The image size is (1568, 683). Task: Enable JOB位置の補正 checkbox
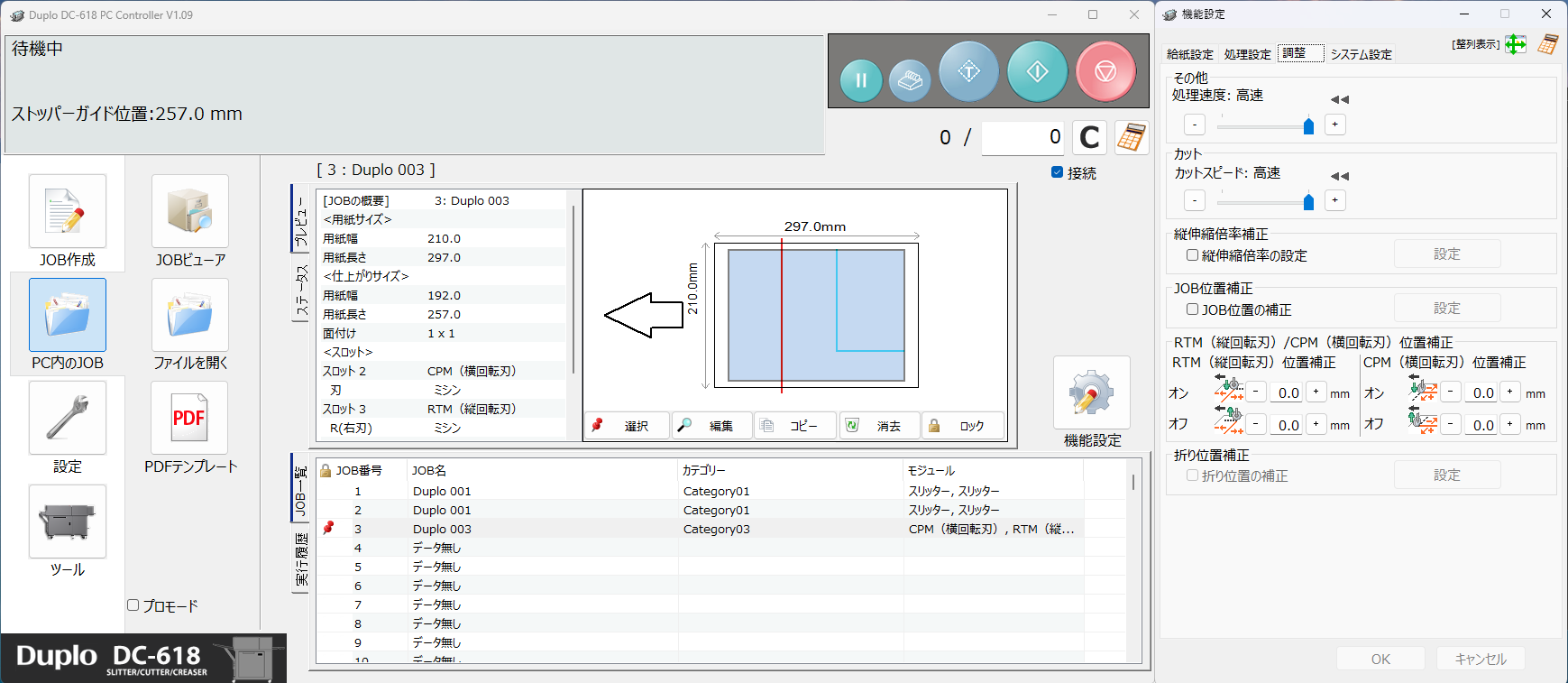pyautogui.click(x=1192, y=309)
